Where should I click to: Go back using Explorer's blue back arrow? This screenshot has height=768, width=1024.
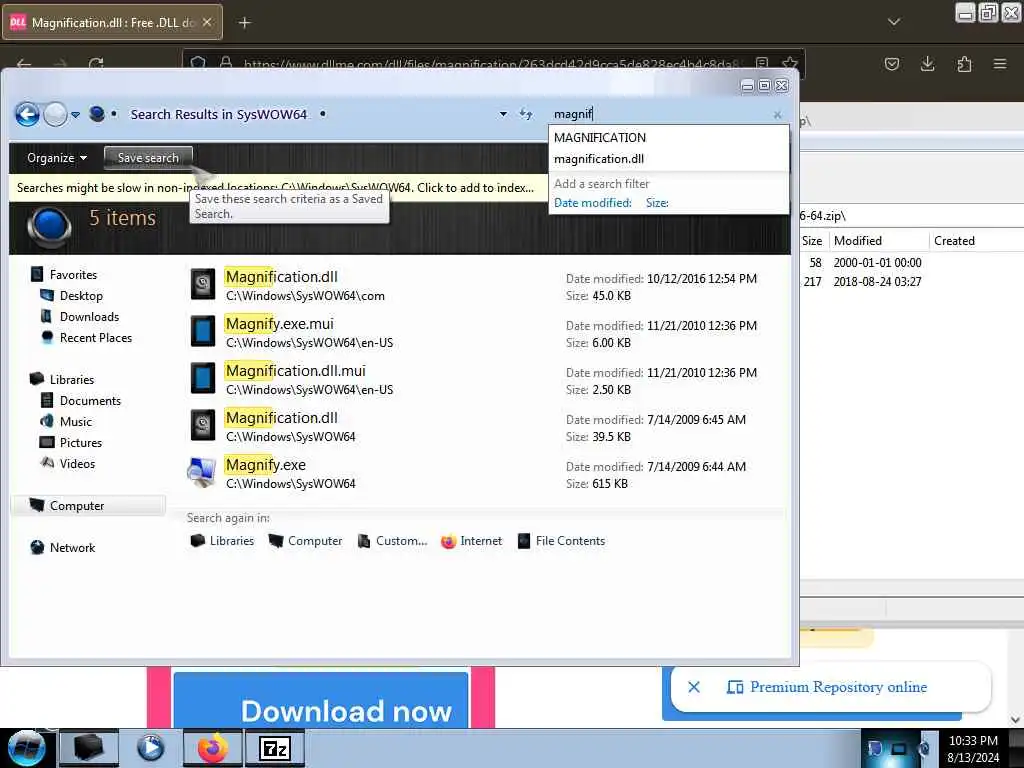point(27,114)
